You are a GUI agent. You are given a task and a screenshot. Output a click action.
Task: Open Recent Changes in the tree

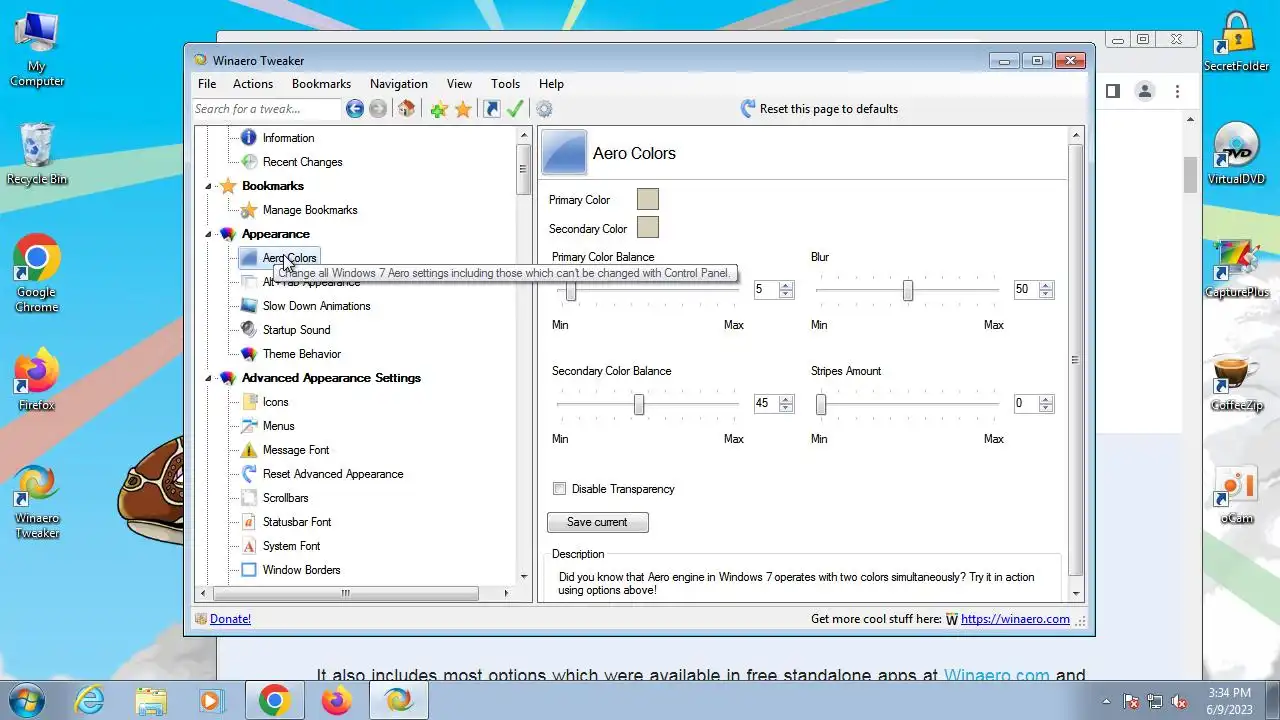click(x=302, y=162)
